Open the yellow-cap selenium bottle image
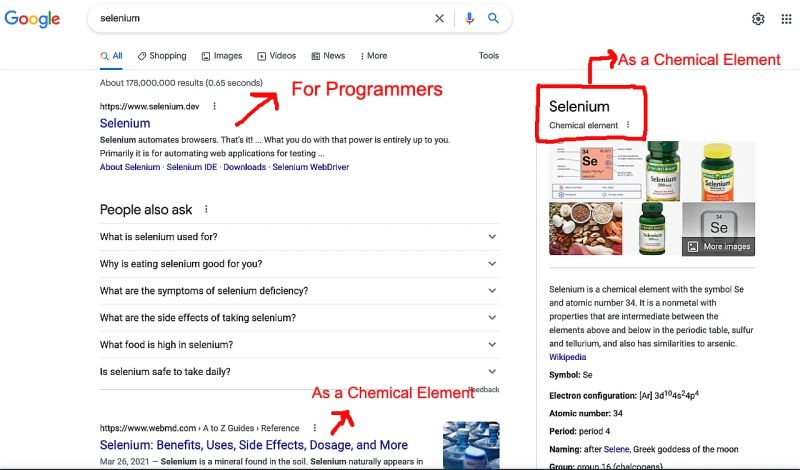This screenshot has height=470, width=800. (718, 171)
